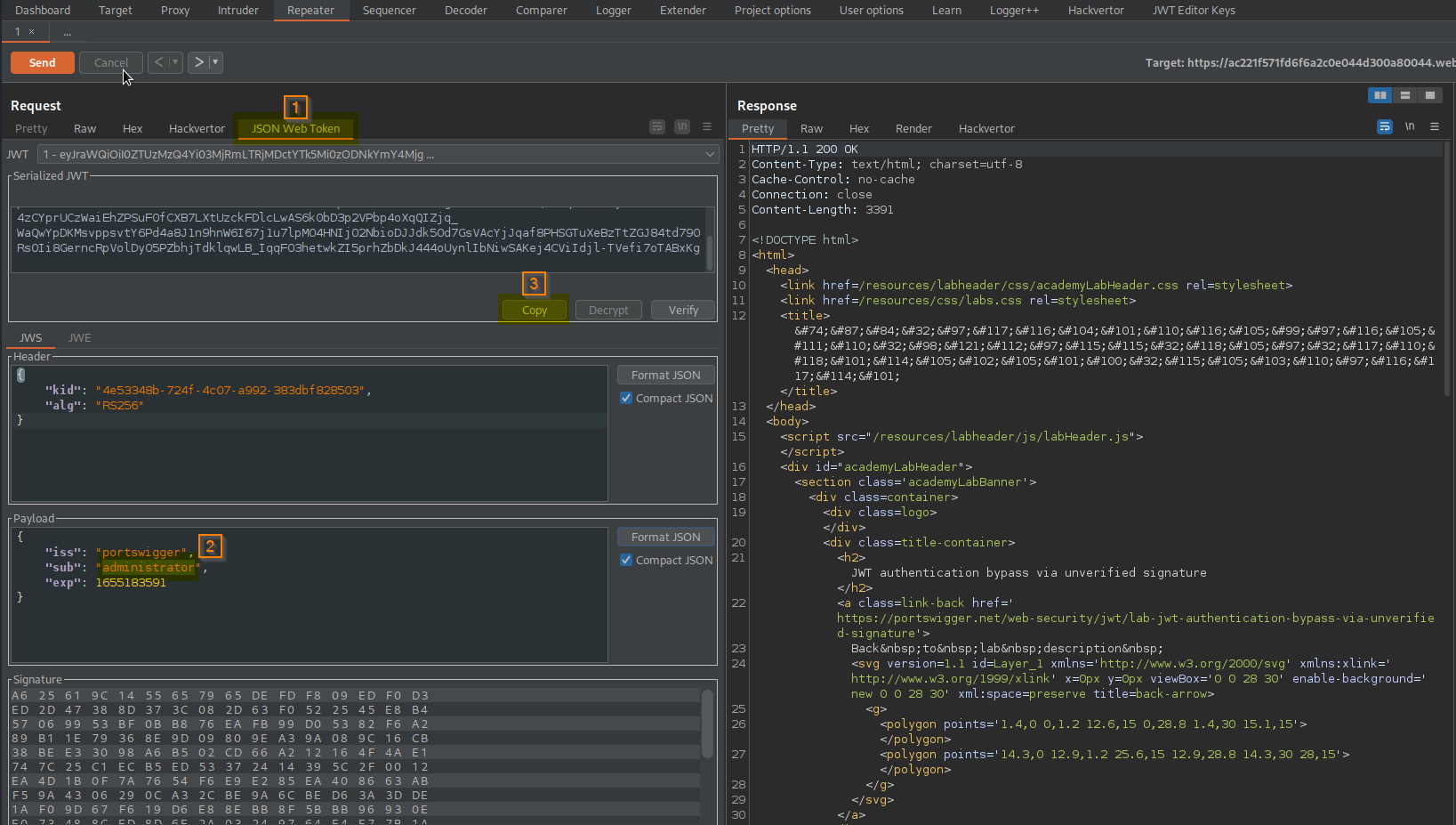Switch Response view to Render
The height and width of the screenshot is (825, 1456).
pos(913,129)
